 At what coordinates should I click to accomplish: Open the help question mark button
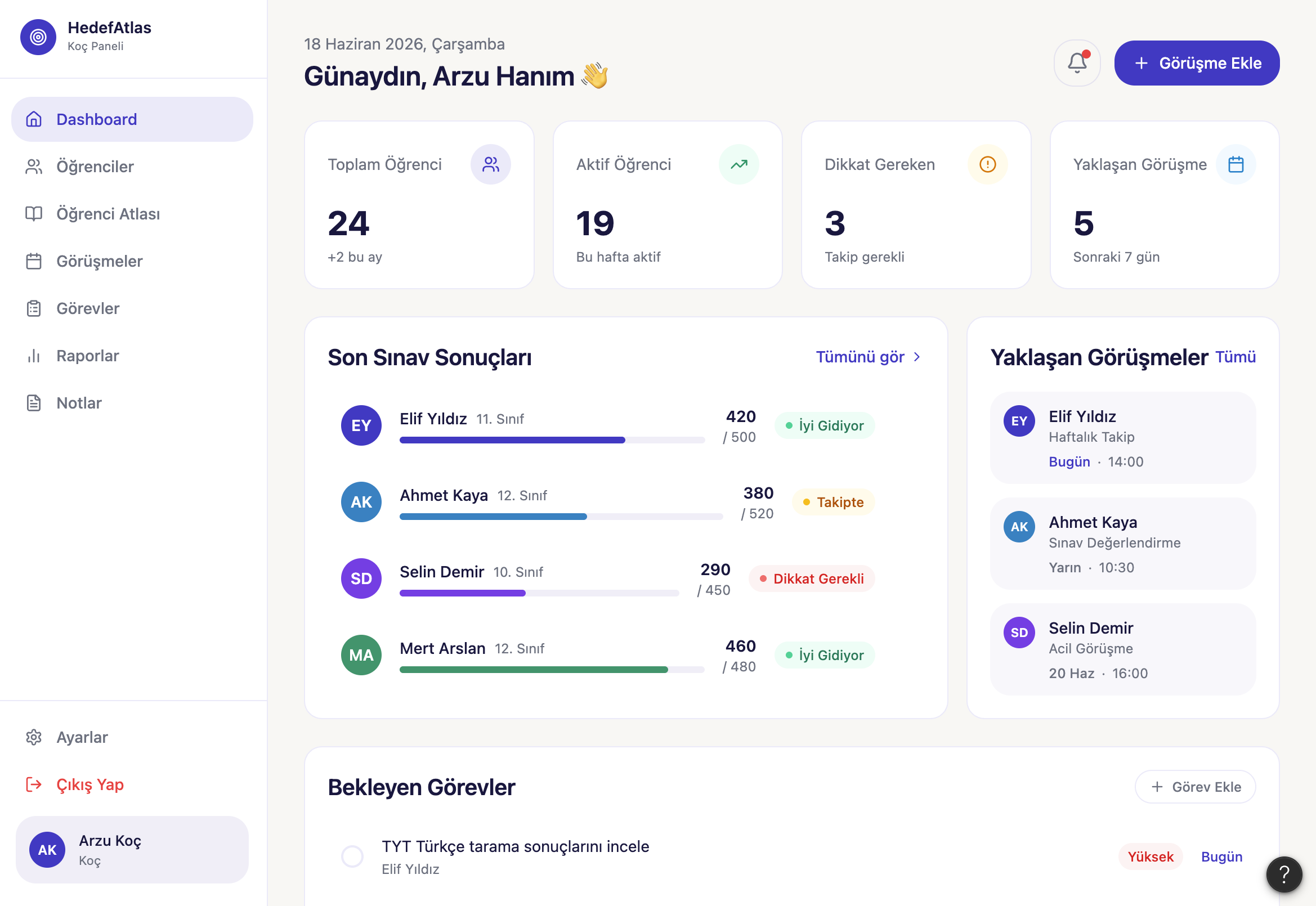(x=1284, y=874)
